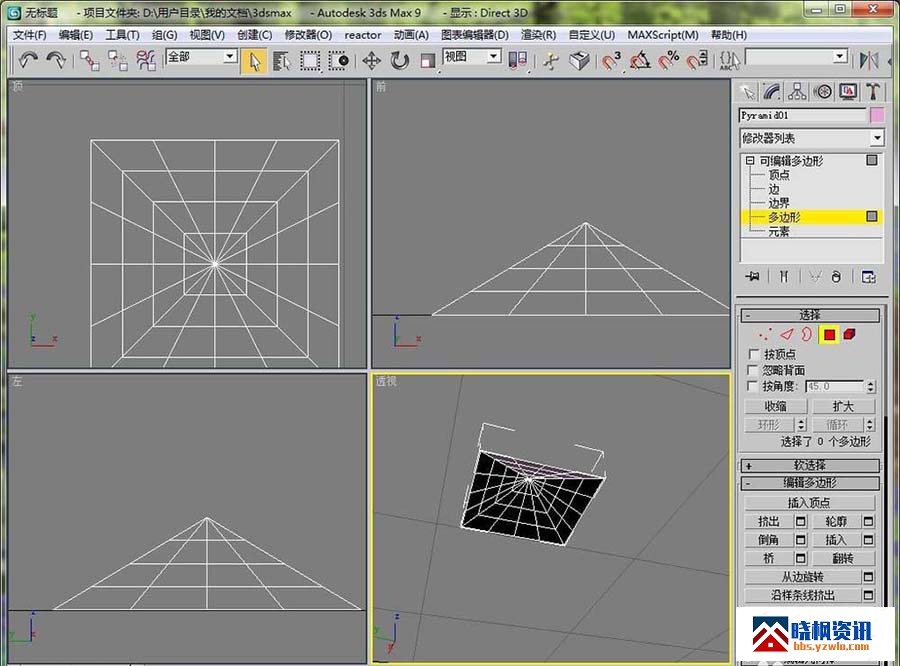Toggle Window/Crossing selection mode

(x=338, y=61)
